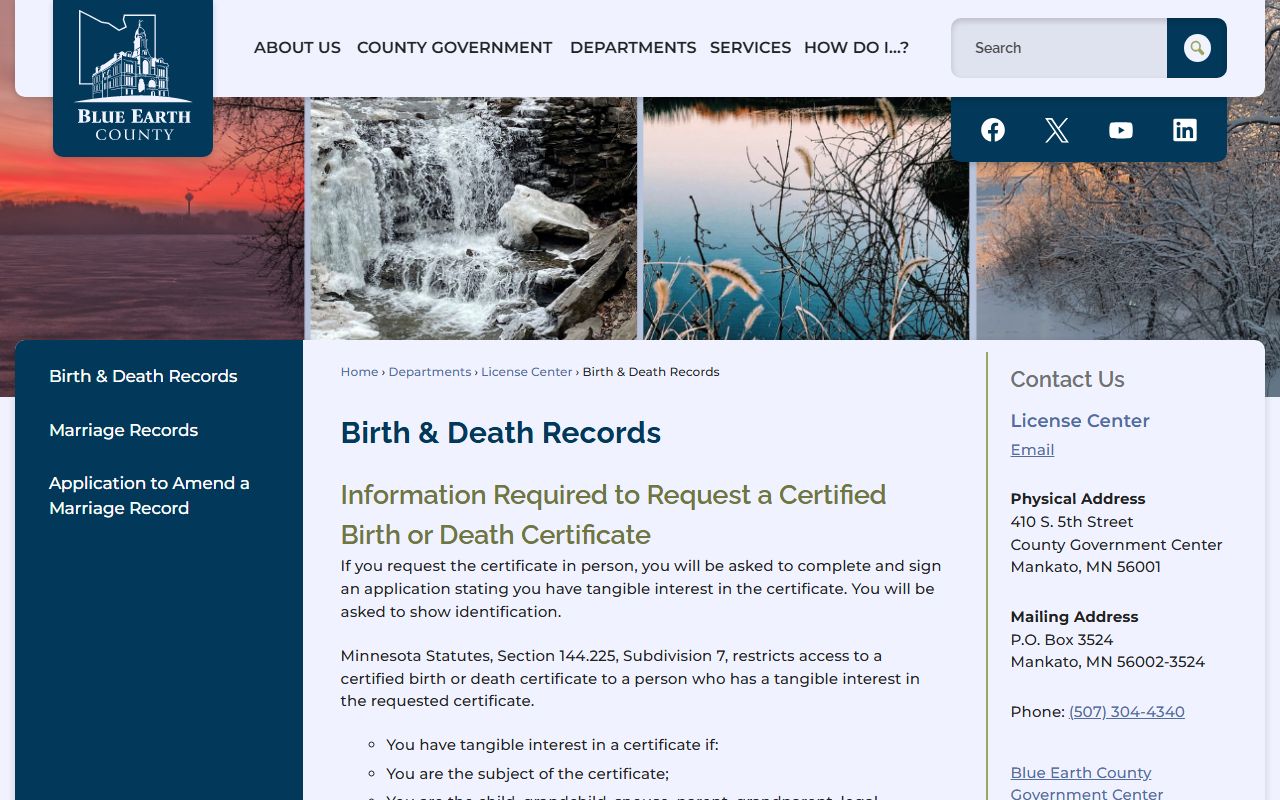Click the 'Mailing Address' label

point(1074,617)
